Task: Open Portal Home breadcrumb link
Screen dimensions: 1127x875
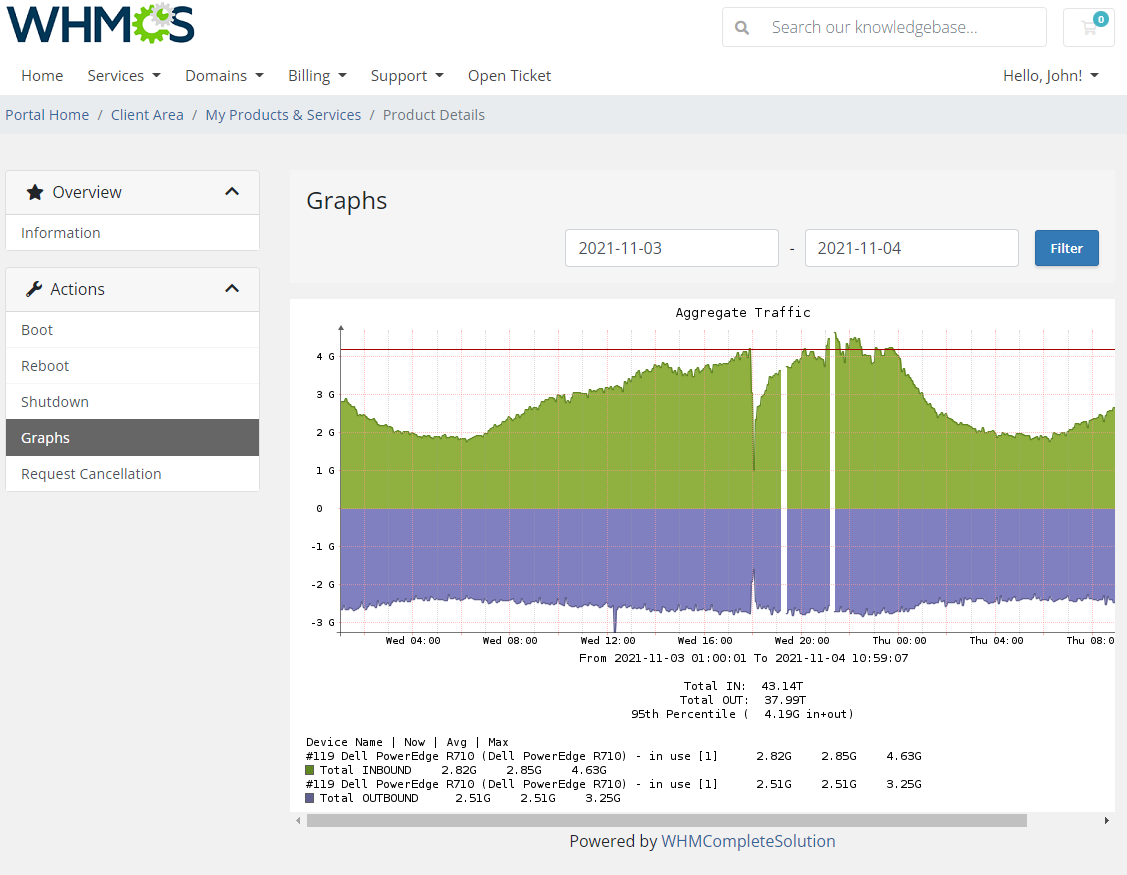Action: coord(47,115)
